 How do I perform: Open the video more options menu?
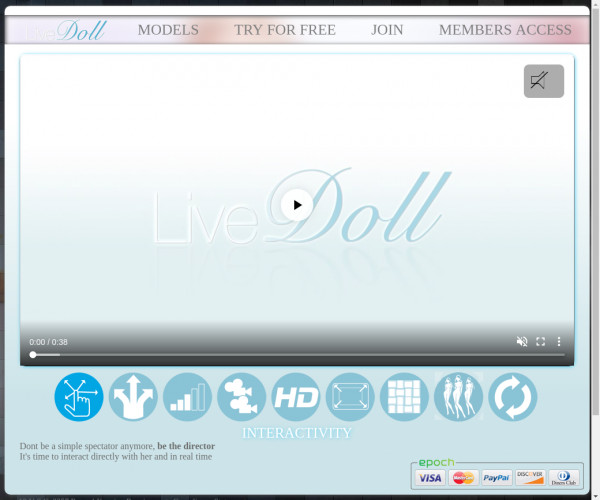[559, 341]
